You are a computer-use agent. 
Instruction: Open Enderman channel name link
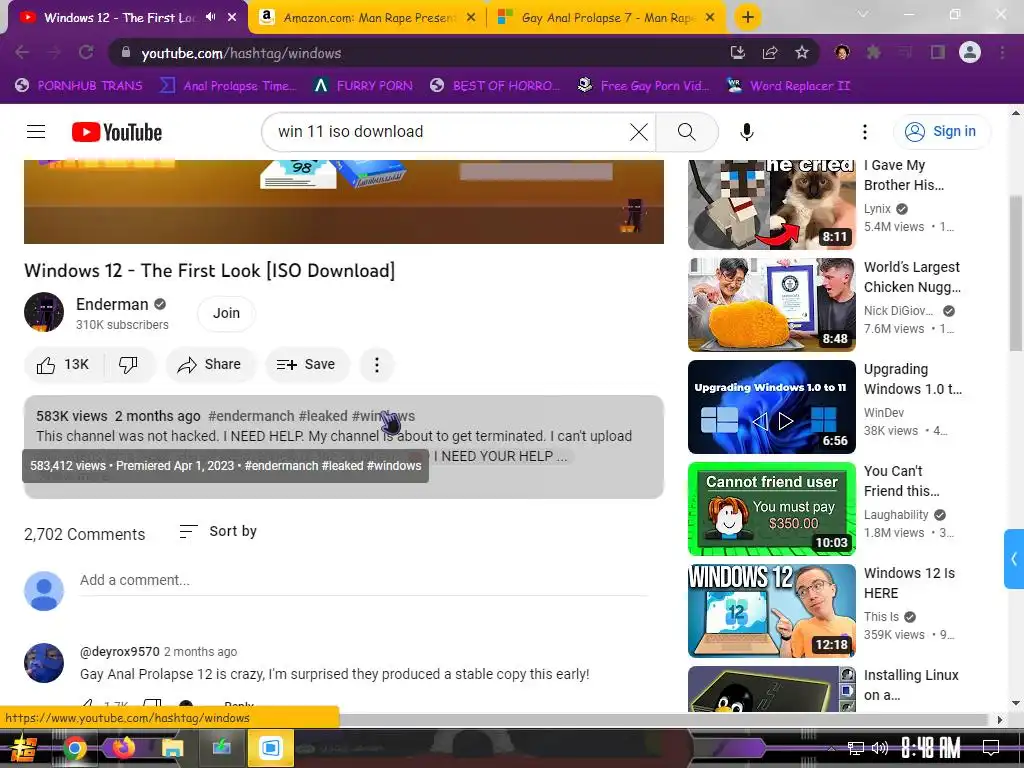pyautogui.click(x=112, y=304)
